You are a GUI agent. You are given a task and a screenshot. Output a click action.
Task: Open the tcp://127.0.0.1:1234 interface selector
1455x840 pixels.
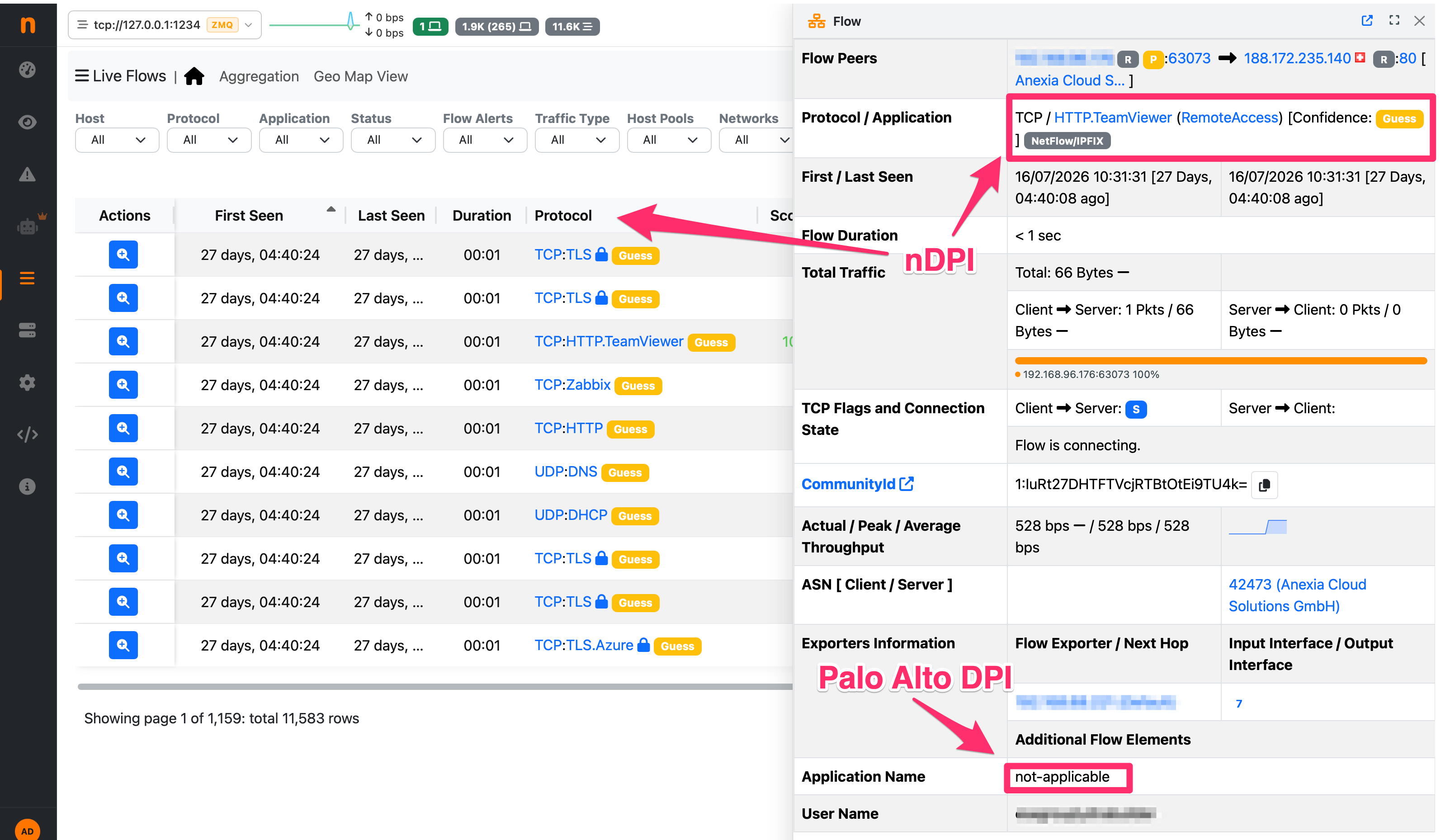tap(165, 25)
